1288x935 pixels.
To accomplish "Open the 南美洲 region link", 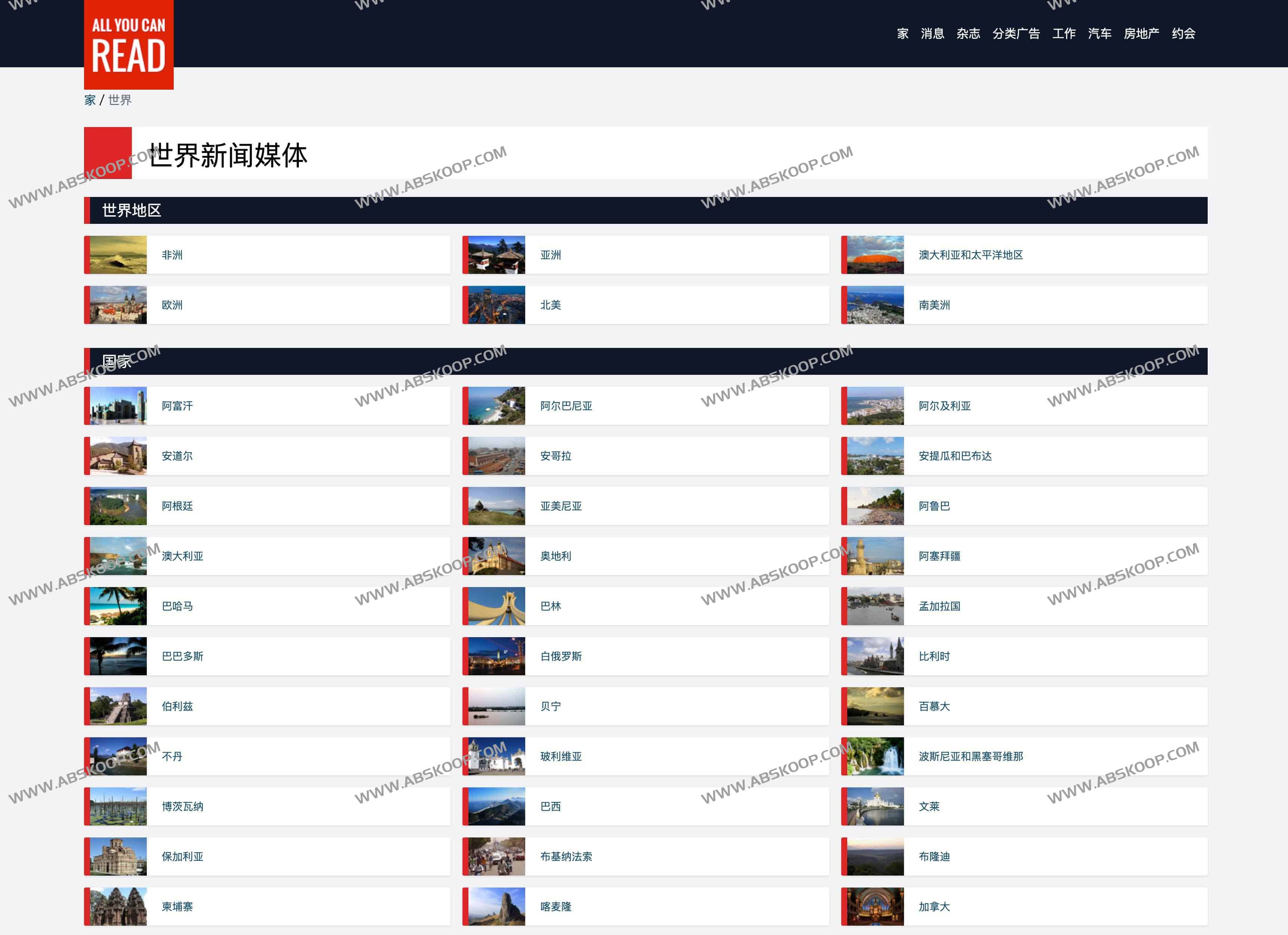I will pos(934,305).
